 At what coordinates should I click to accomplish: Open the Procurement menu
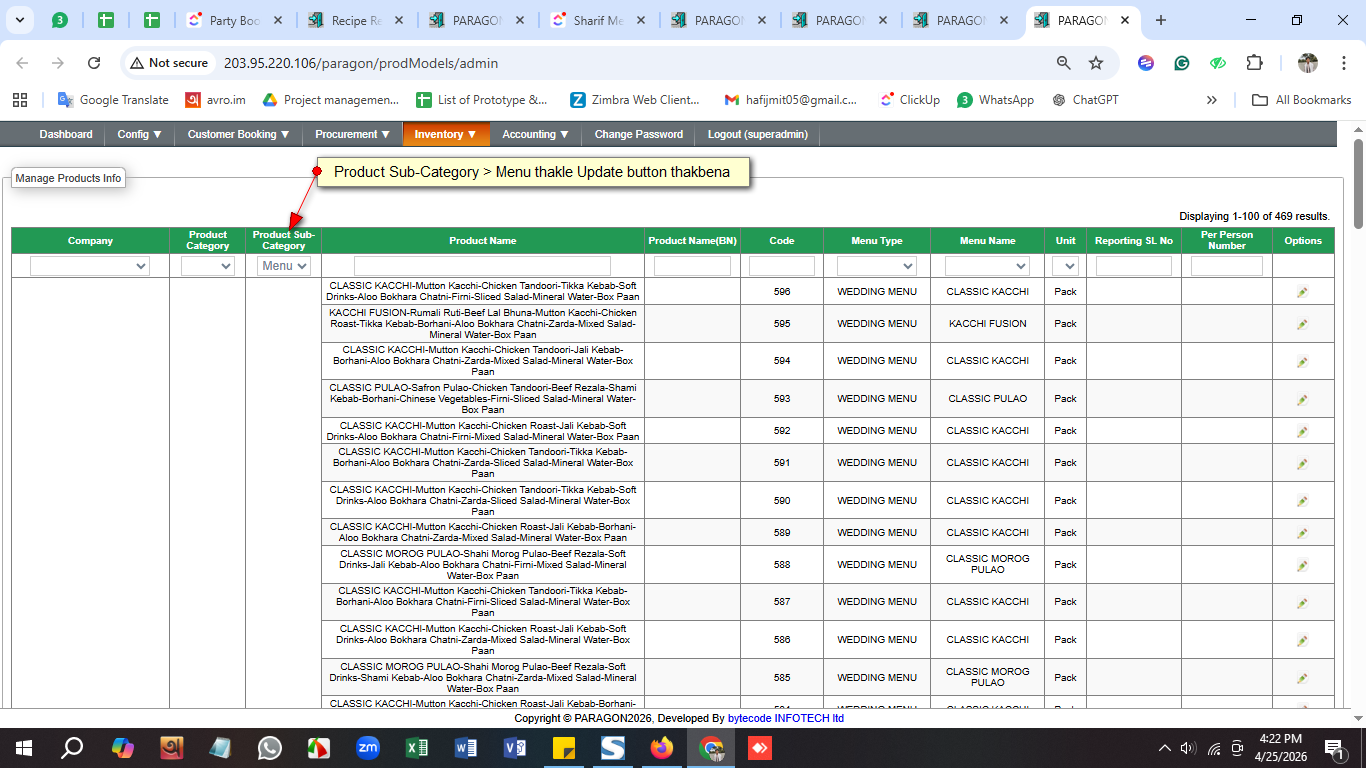tap(352, 134)
